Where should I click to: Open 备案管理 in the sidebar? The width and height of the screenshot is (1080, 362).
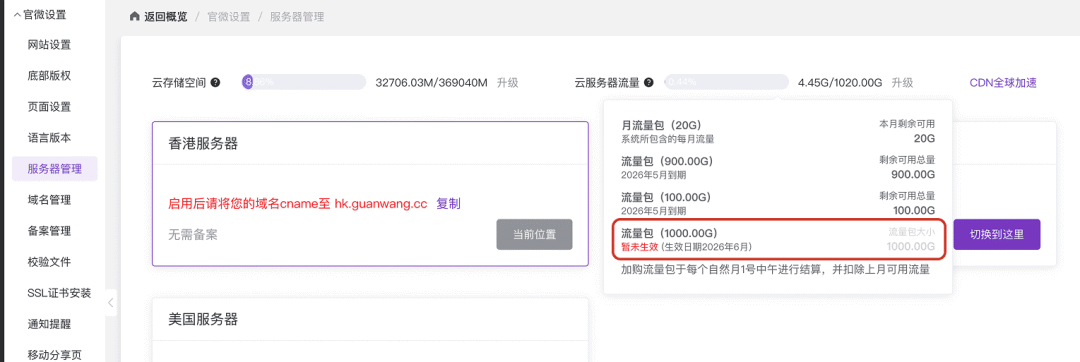pyautogui.click(x=49, y=231)
